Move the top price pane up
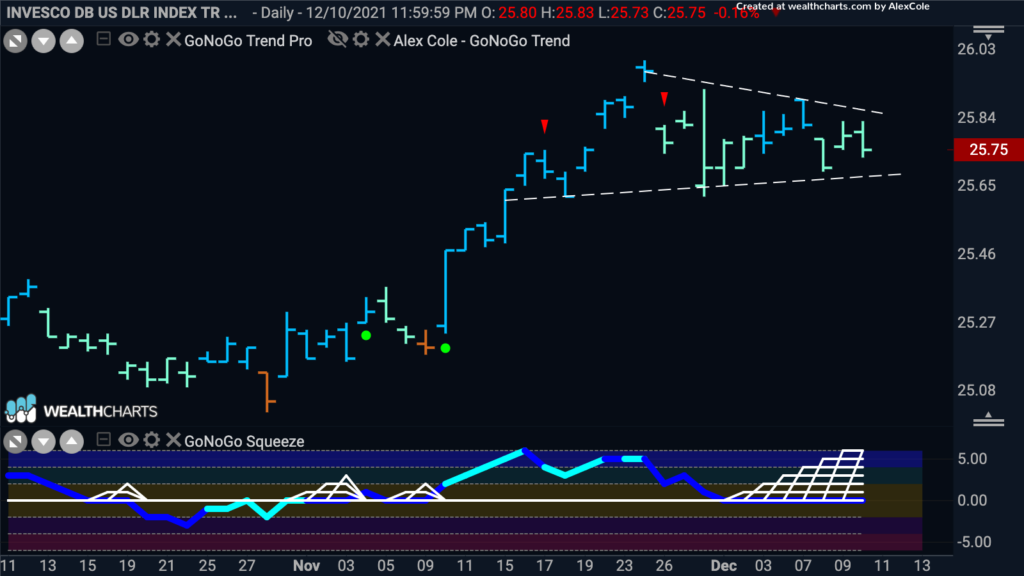This screenshot has width=1024, height=576. (72, 42)
